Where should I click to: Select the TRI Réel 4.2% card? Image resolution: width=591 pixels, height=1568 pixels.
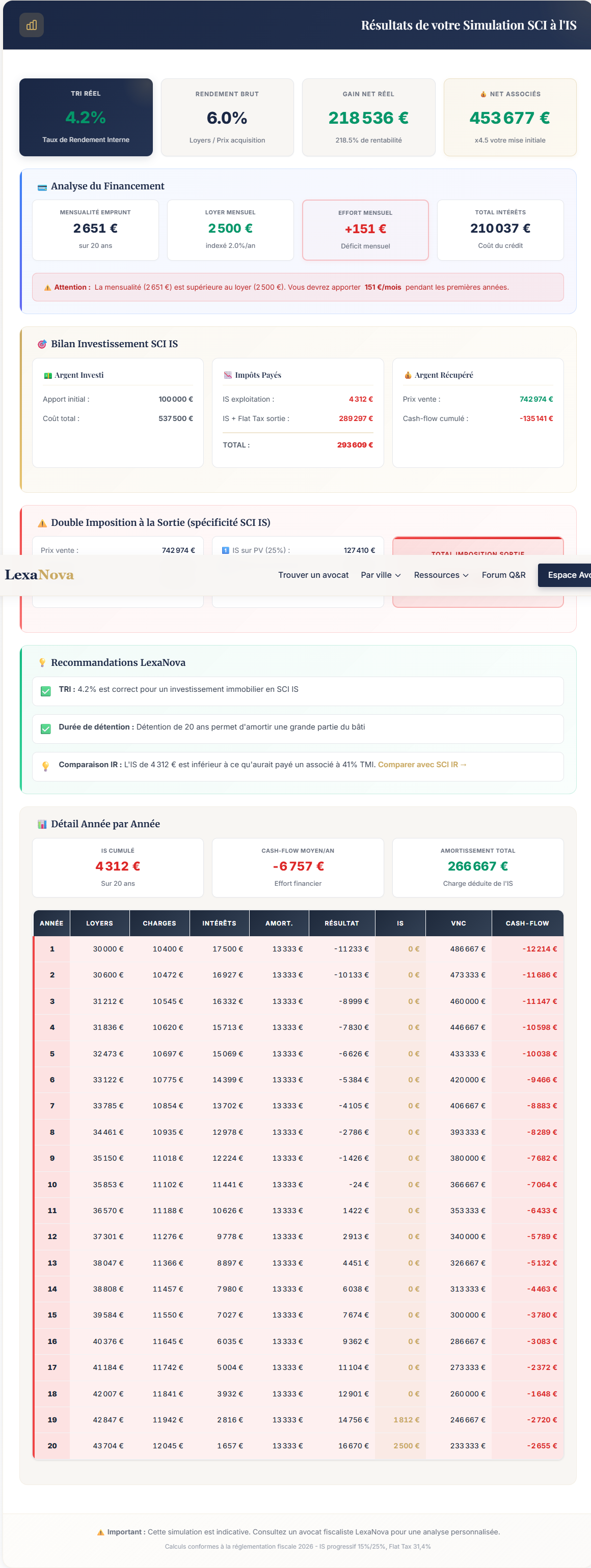86,118
